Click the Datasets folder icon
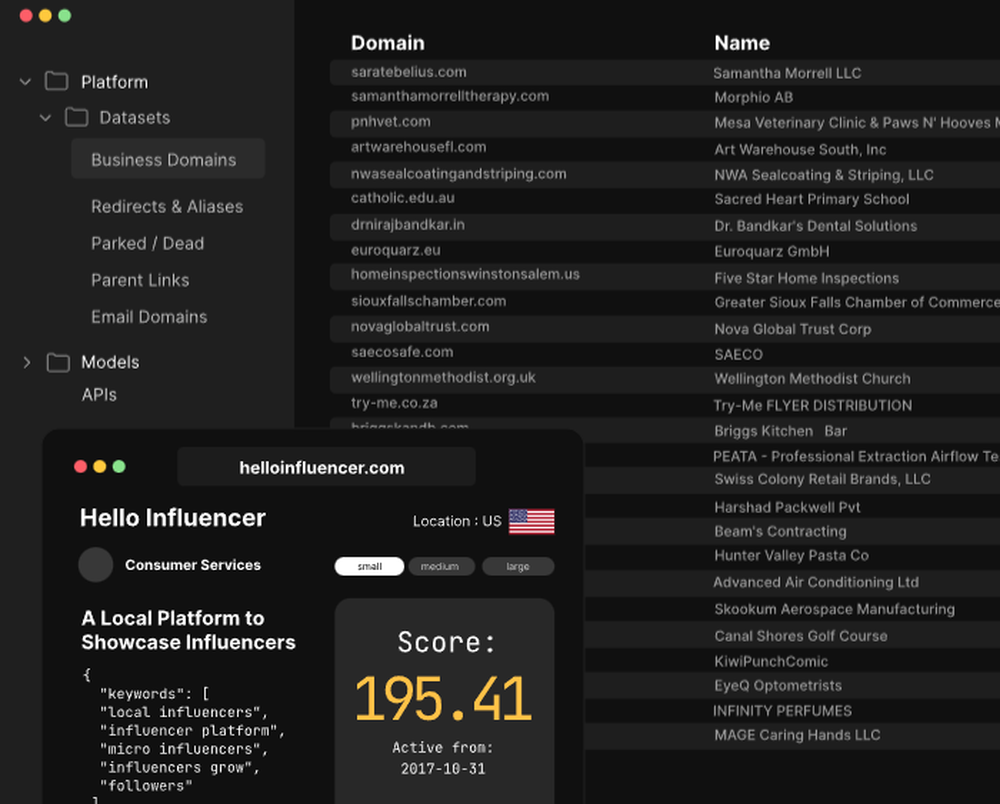 click(77, 117)
